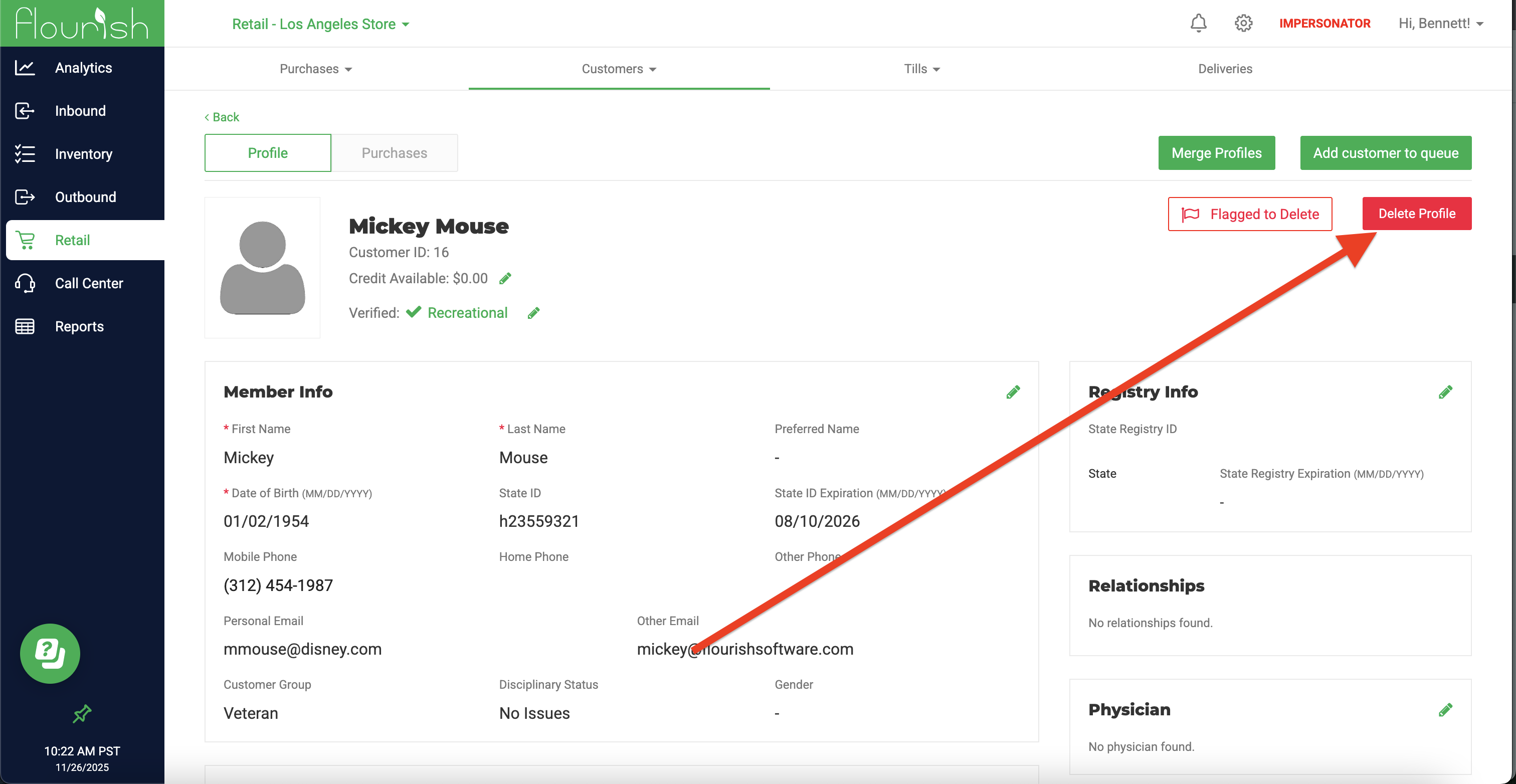Open settings via the gear icon

click(1243, 24)
